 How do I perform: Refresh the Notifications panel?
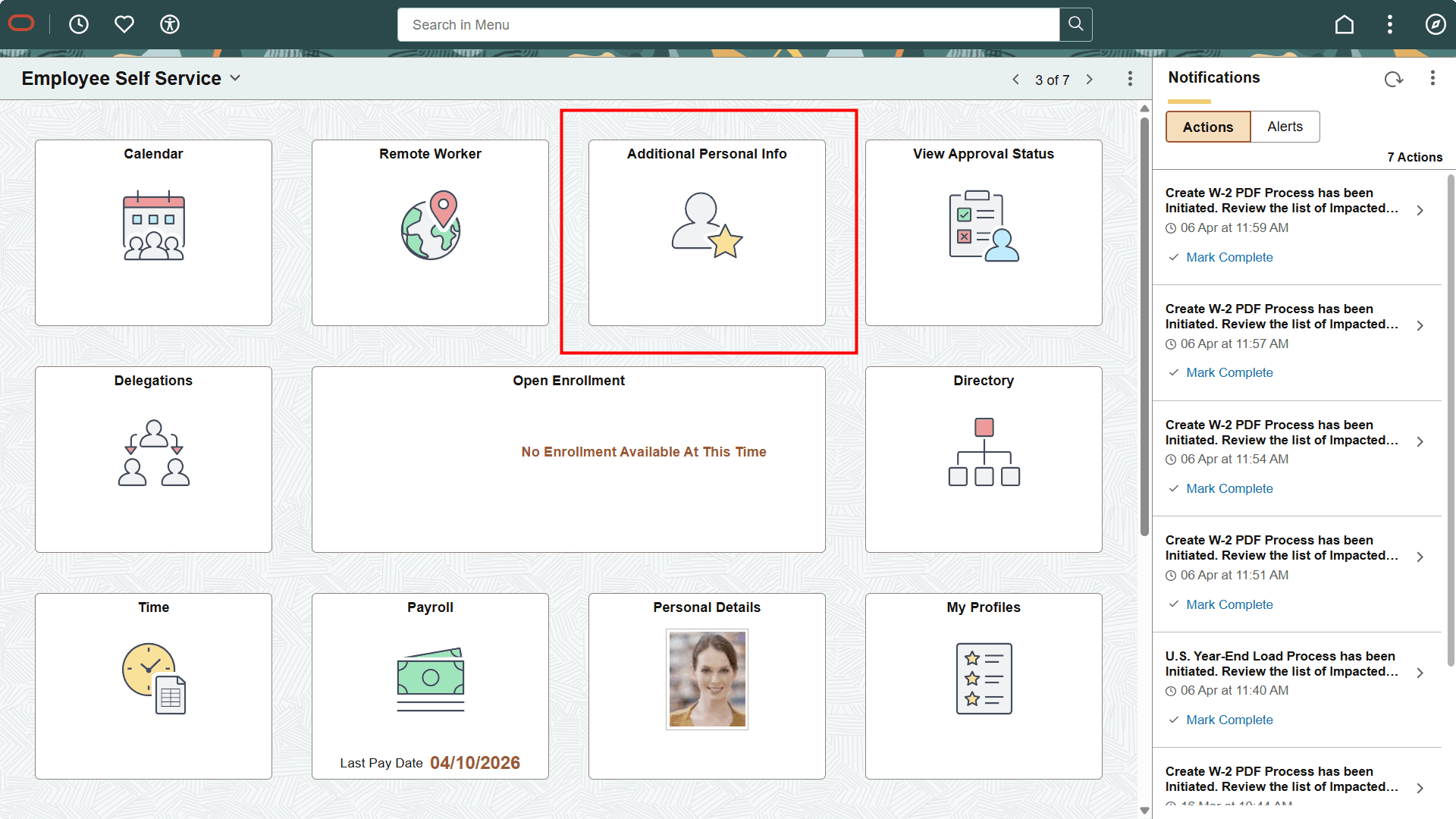coord(1393,79)
